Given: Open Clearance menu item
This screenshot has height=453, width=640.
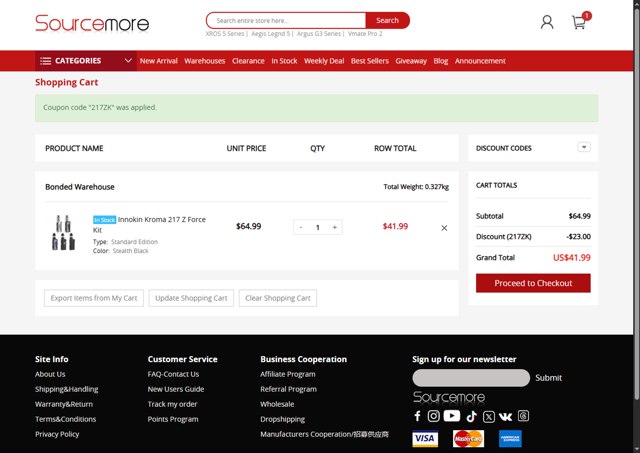Looking at the screenshot, I should (x=248, y=61).
